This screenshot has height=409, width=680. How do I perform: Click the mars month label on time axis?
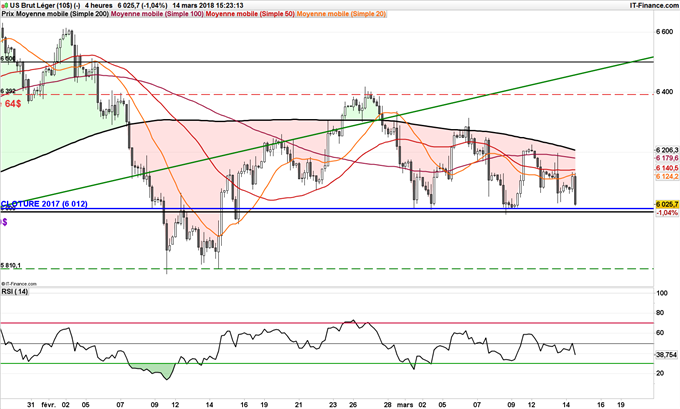405,405
